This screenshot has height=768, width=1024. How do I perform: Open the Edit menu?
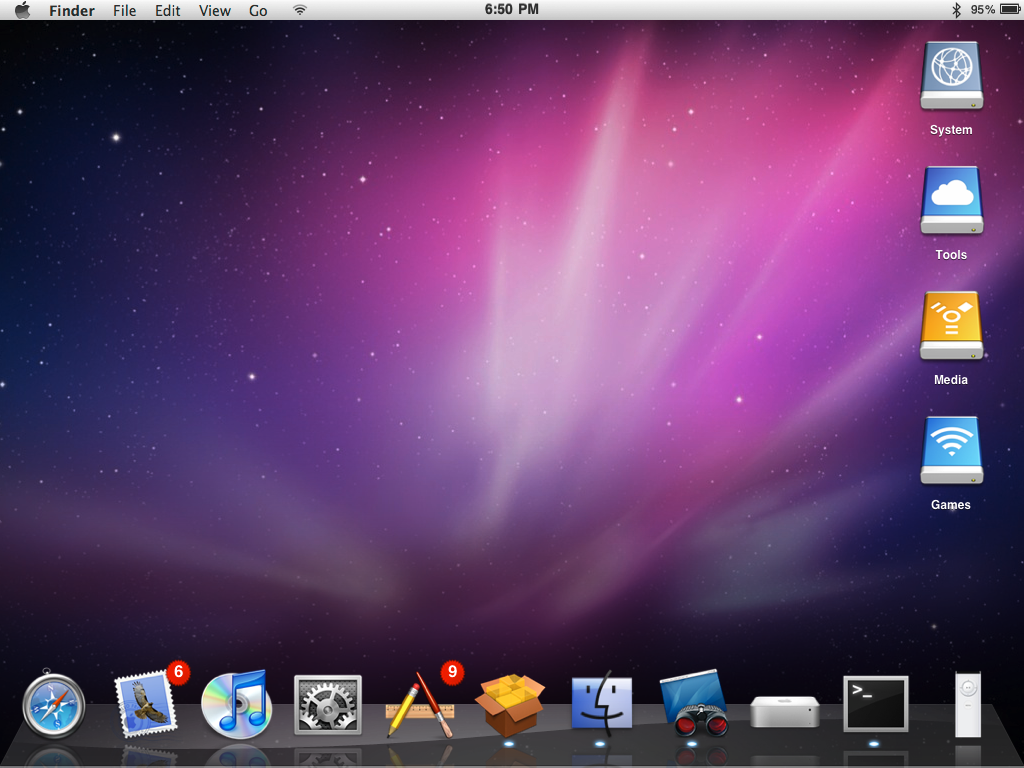pos(167,10)
